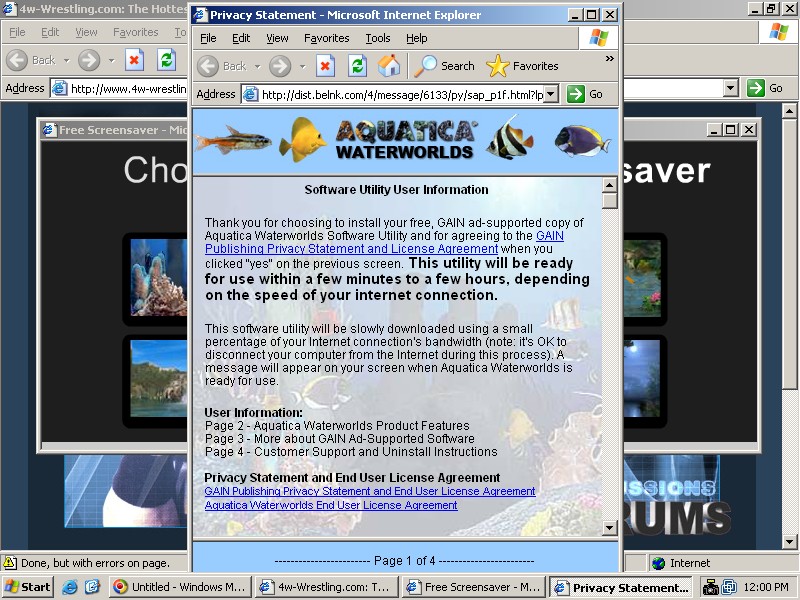
Task: Click the page icon in 4w-Wrestling address bar
Action: point(60,88)
